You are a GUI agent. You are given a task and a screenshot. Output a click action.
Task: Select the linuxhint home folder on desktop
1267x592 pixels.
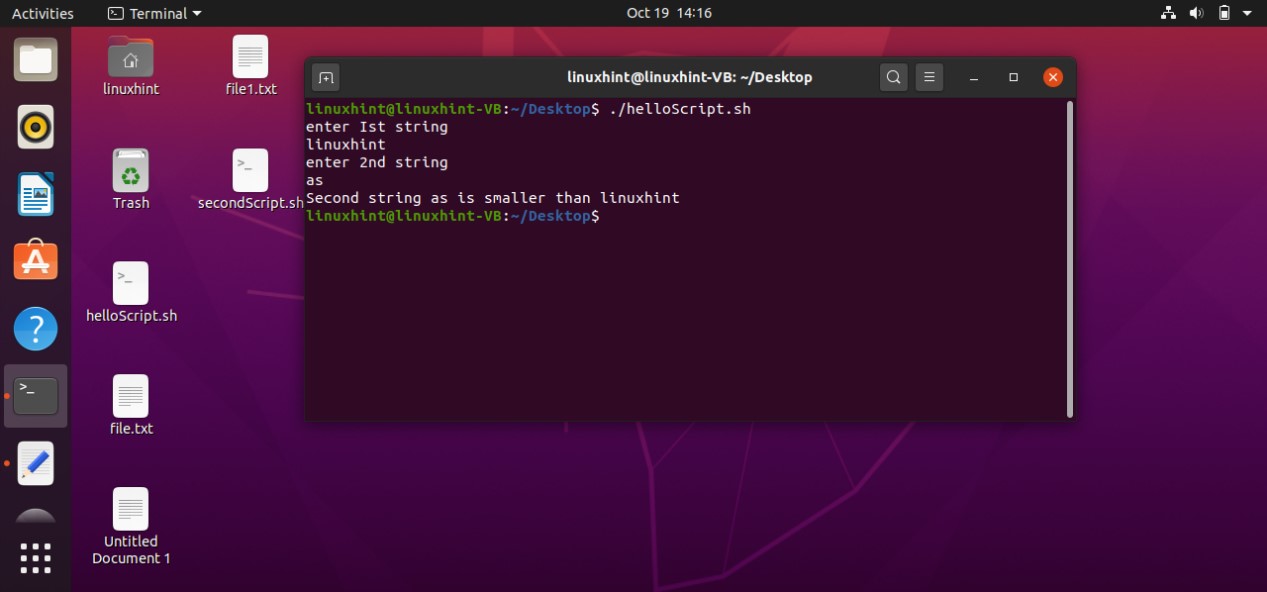pos(131,66)
